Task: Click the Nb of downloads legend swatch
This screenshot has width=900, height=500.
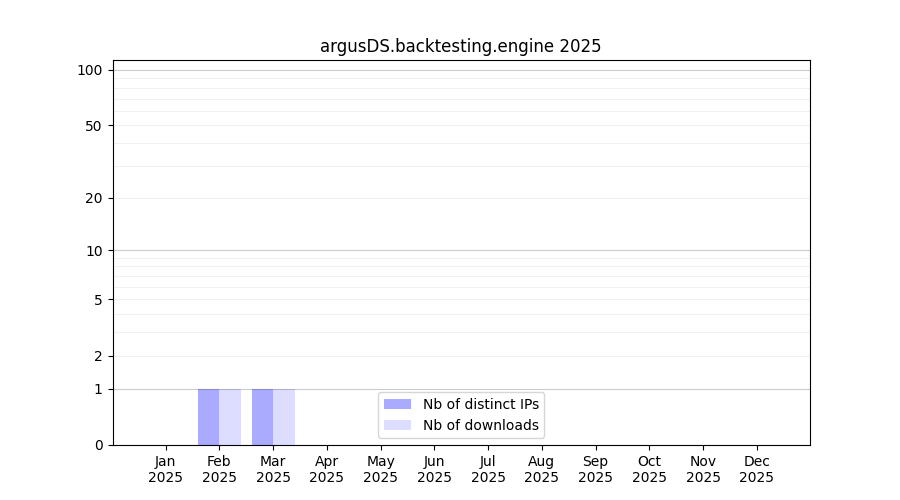Action: pos(397,425)
